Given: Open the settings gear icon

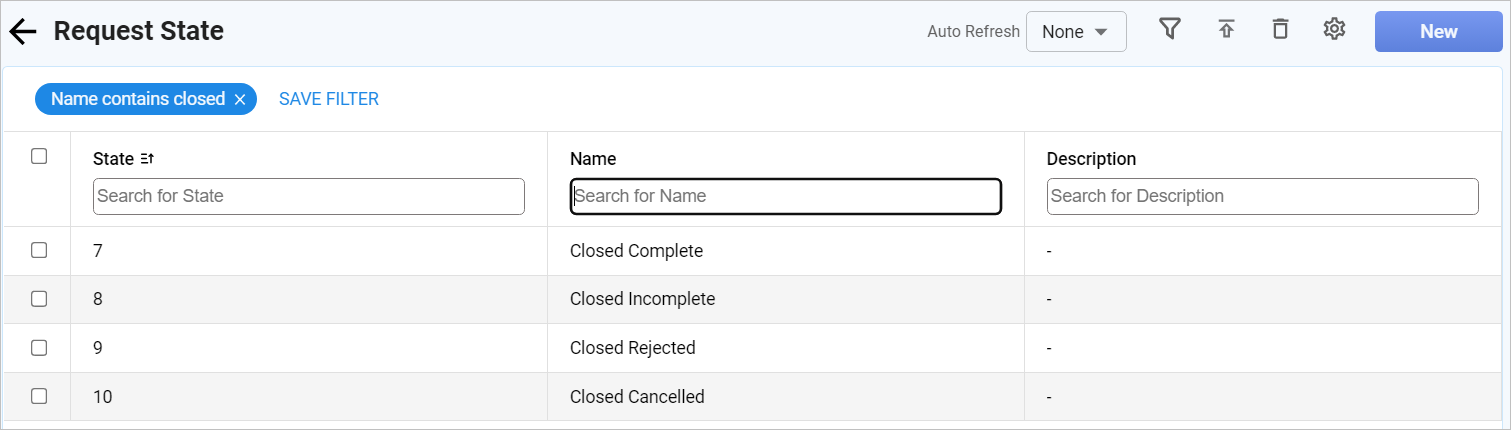Looking at the screenshot, I should point(1333,30).
